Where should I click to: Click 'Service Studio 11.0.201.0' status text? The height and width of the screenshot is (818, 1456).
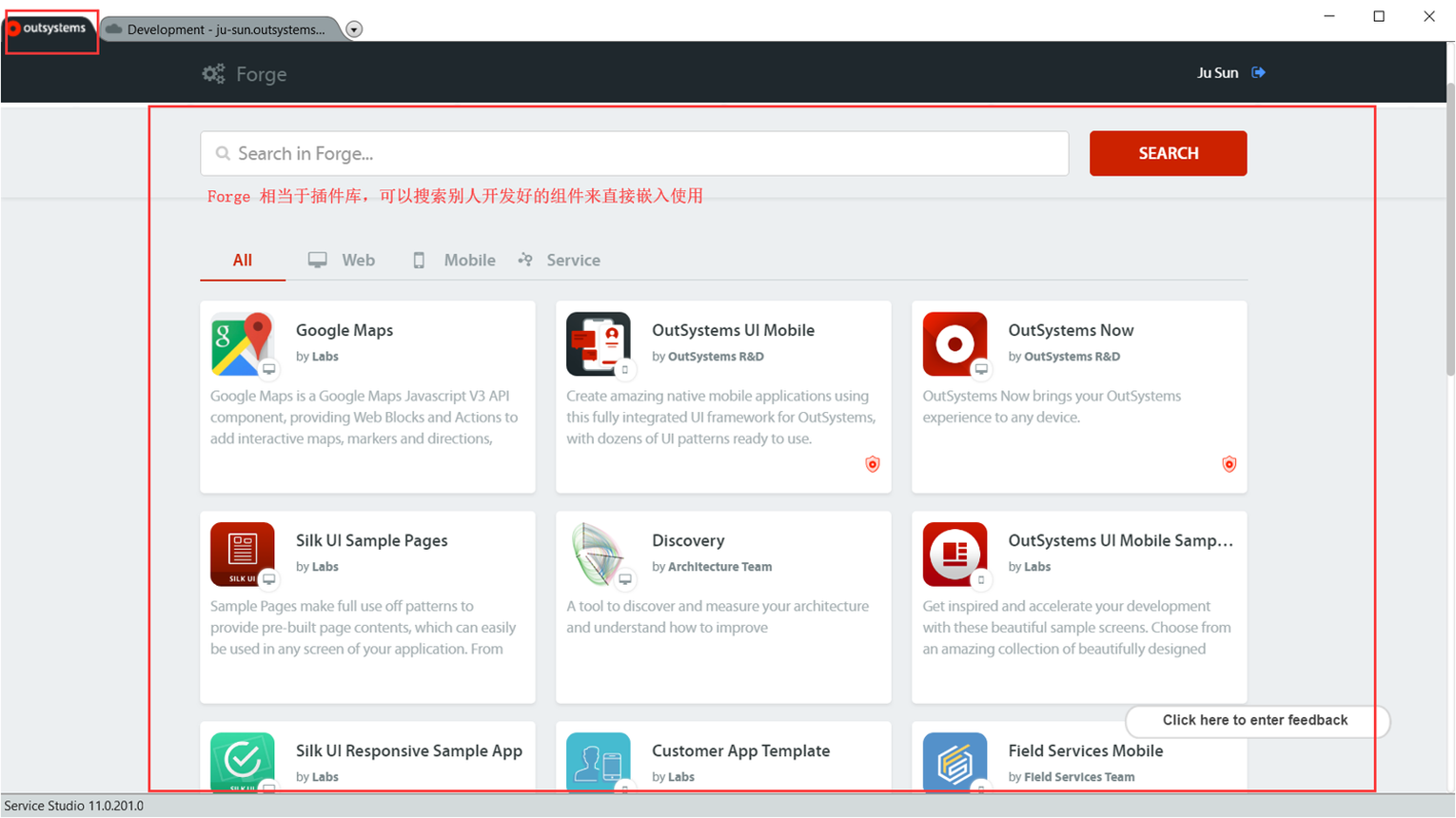pyautogui.click(x=73, y=806)
